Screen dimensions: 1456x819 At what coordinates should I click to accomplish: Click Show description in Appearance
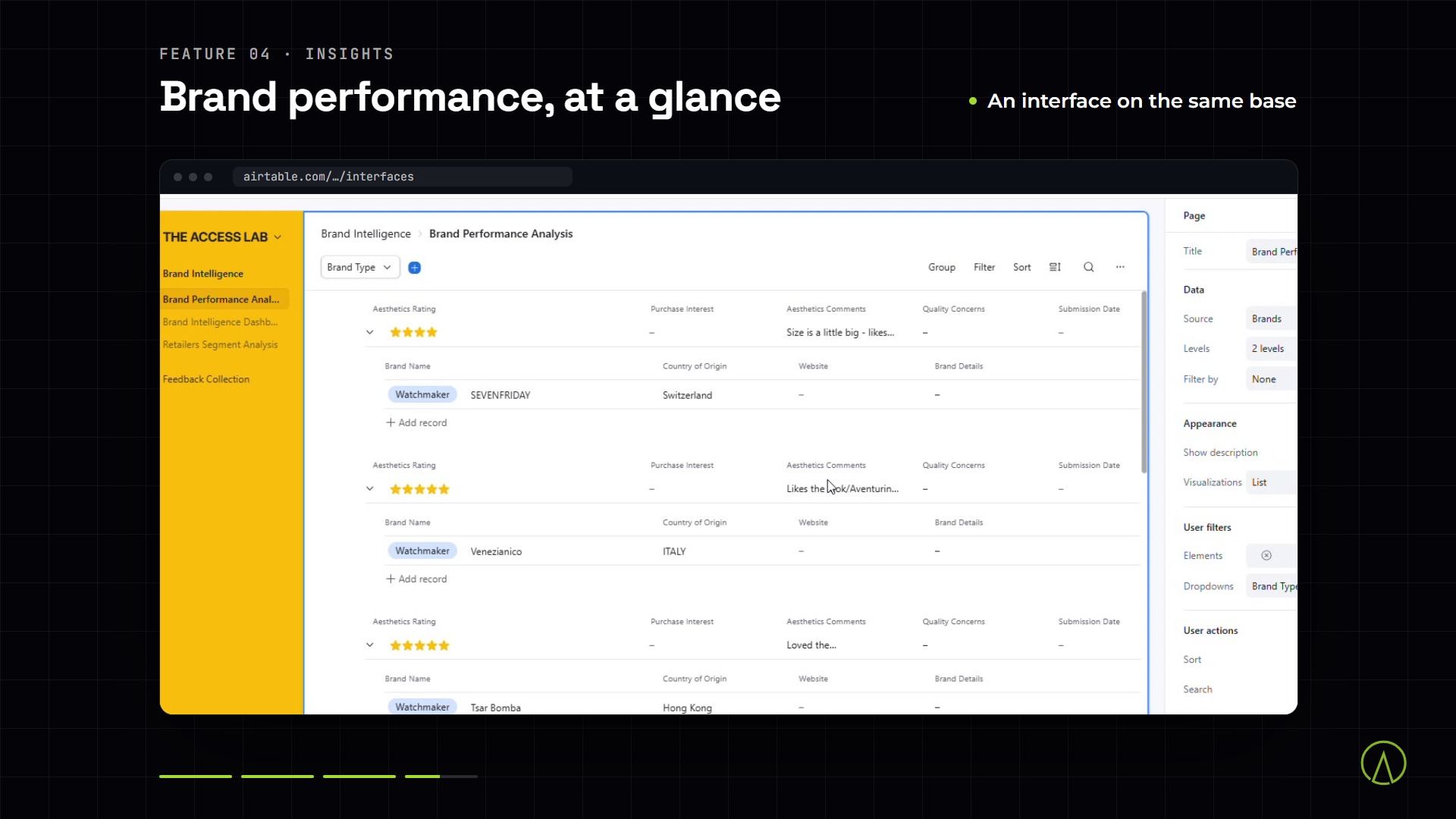1220,453
